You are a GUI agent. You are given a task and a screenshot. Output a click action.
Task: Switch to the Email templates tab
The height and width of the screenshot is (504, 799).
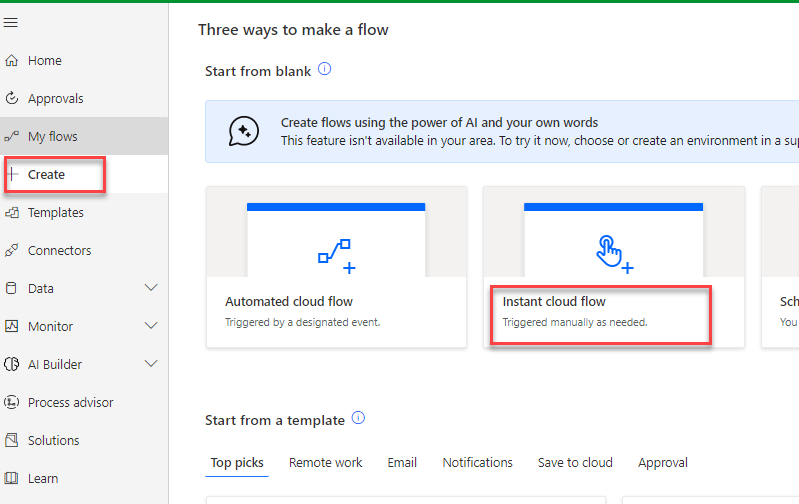[402, 463]
